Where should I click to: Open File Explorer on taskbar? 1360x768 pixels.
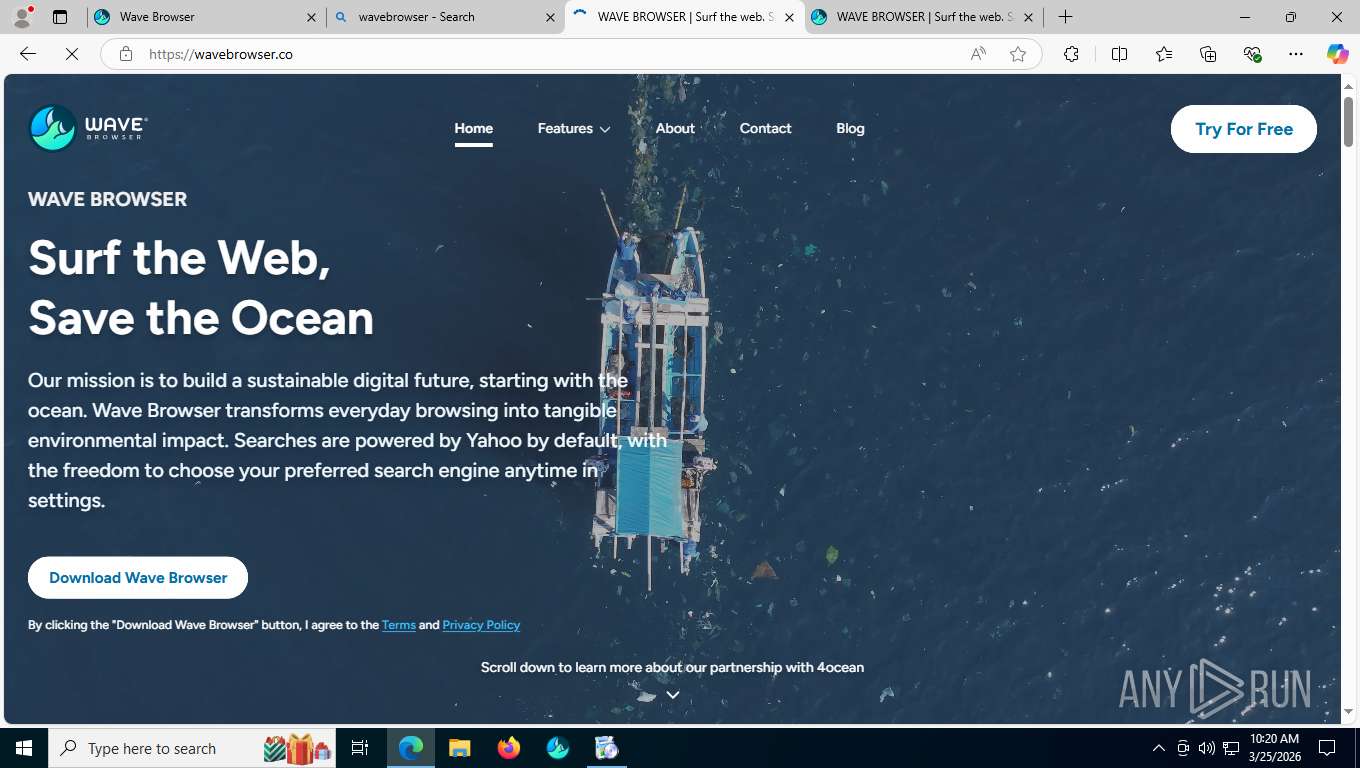click(459, 748)
